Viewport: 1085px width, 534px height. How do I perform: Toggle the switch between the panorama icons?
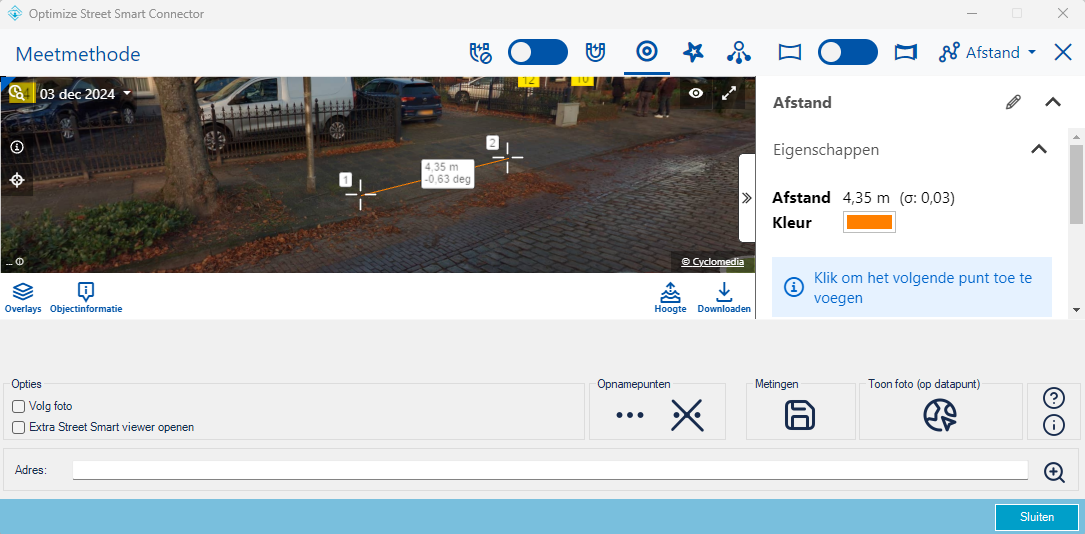848,53
